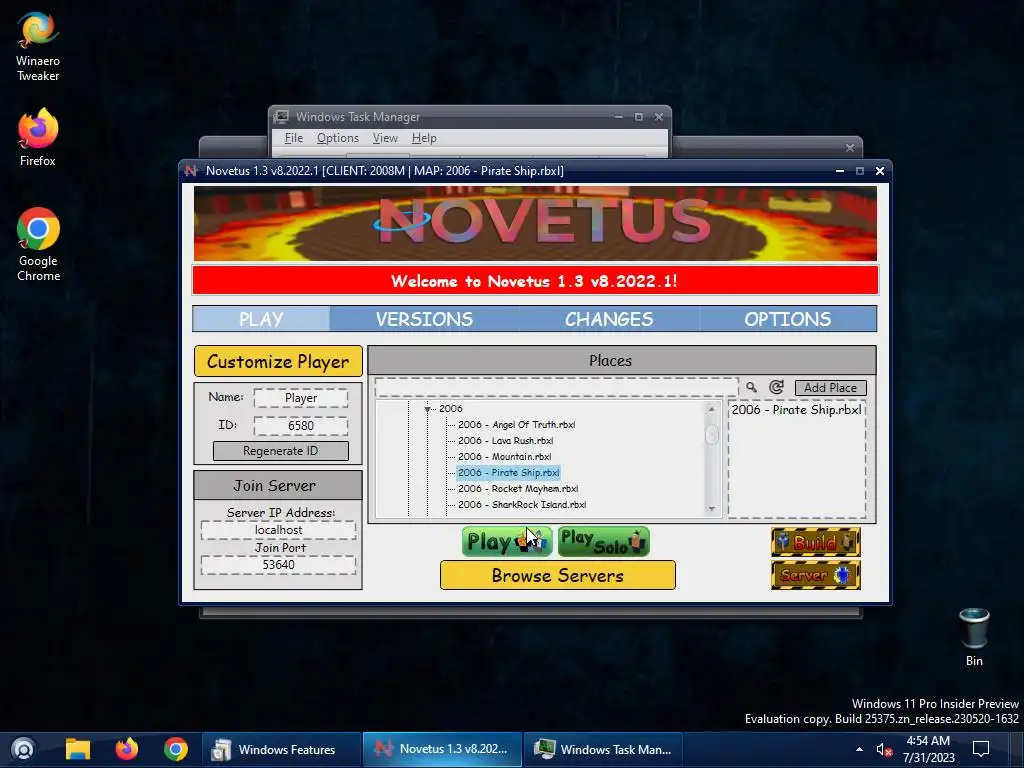The height and width of the screenshot is (768, 1024).
Task: Open File Explorer from taskbar
Action: point(77,749)
